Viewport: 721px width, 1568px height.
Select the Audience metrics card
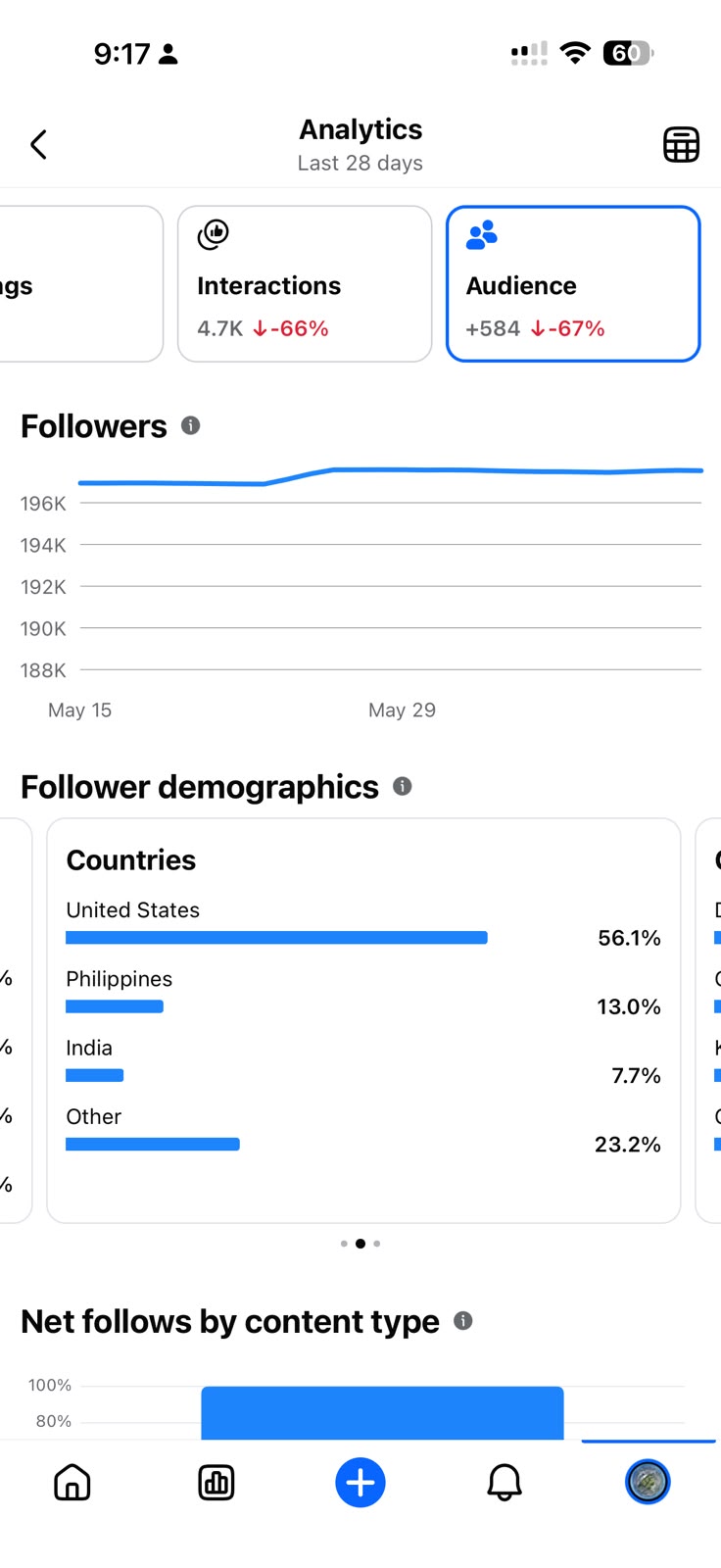point(573,283)
